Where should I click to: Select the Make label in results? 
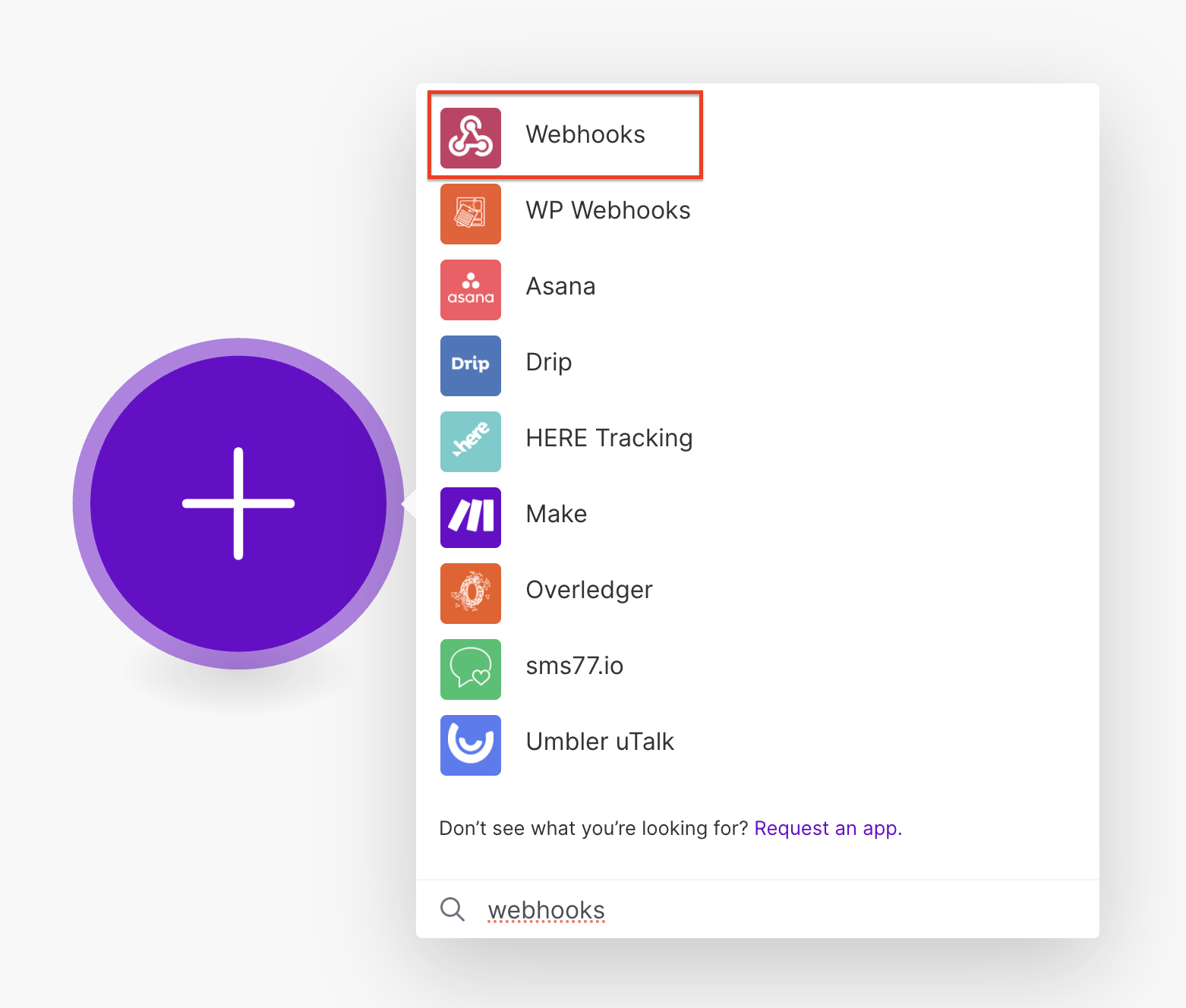[x=557, y=514]
